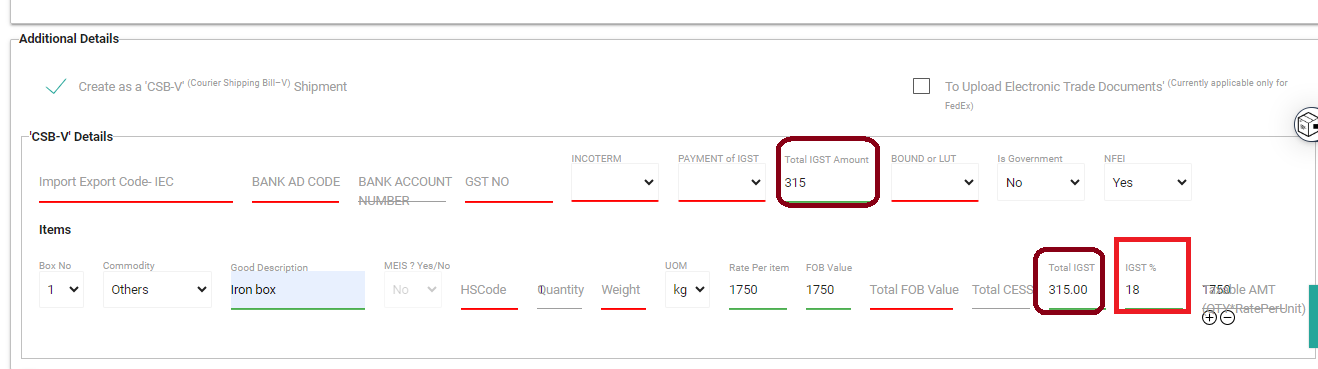Uncheck the Create as CSB-V shipment checkmark
The image size is (1318, 369).
(x=56, y=87)
